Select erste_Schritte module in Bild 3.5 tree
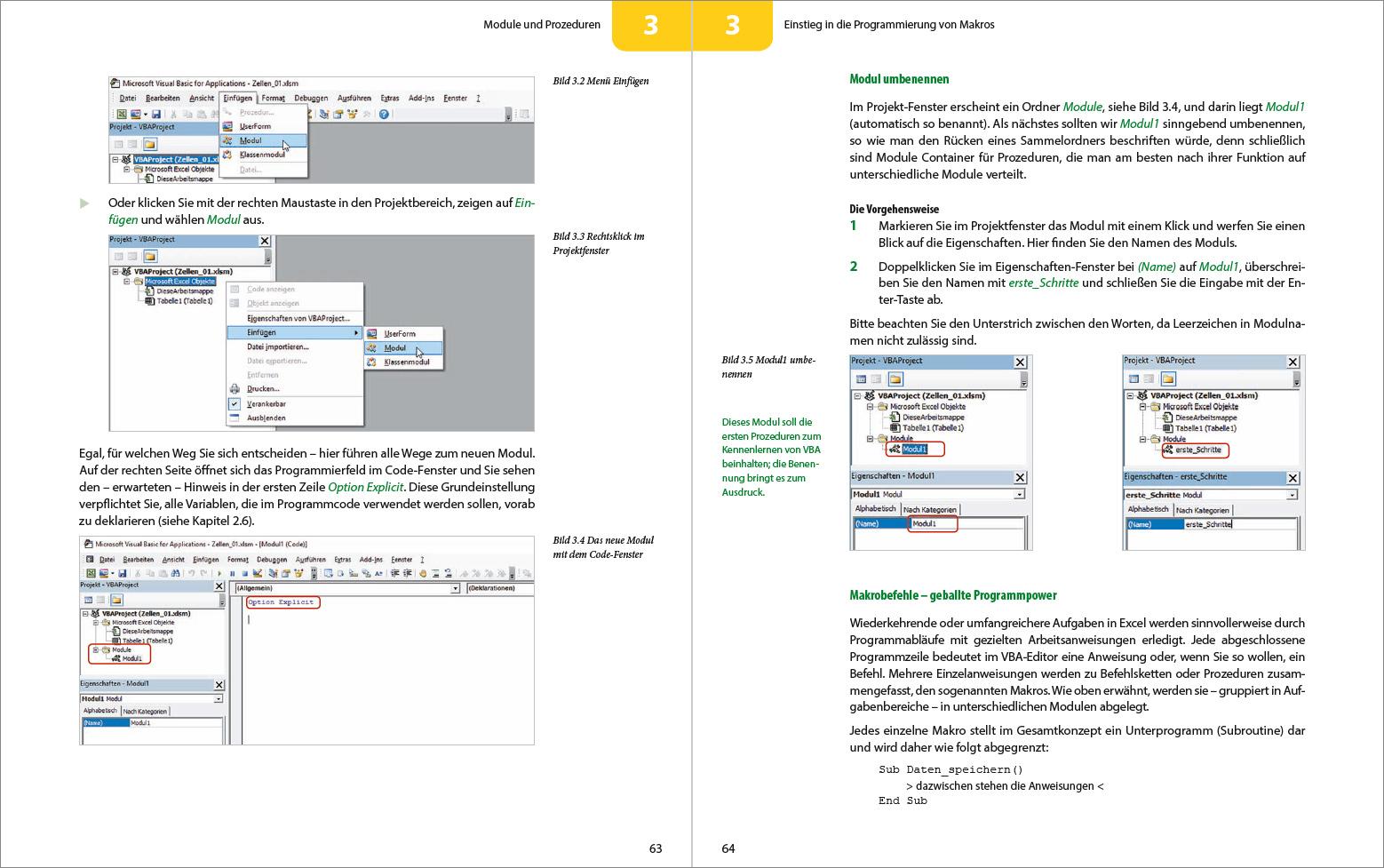Screen dimensions: 1384x868 (1197, 450)
